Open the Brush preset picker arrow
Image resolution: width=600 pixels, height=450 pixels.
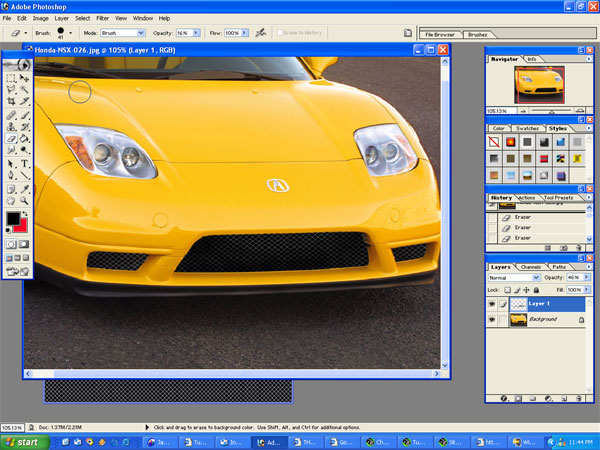tap(70, 33)
